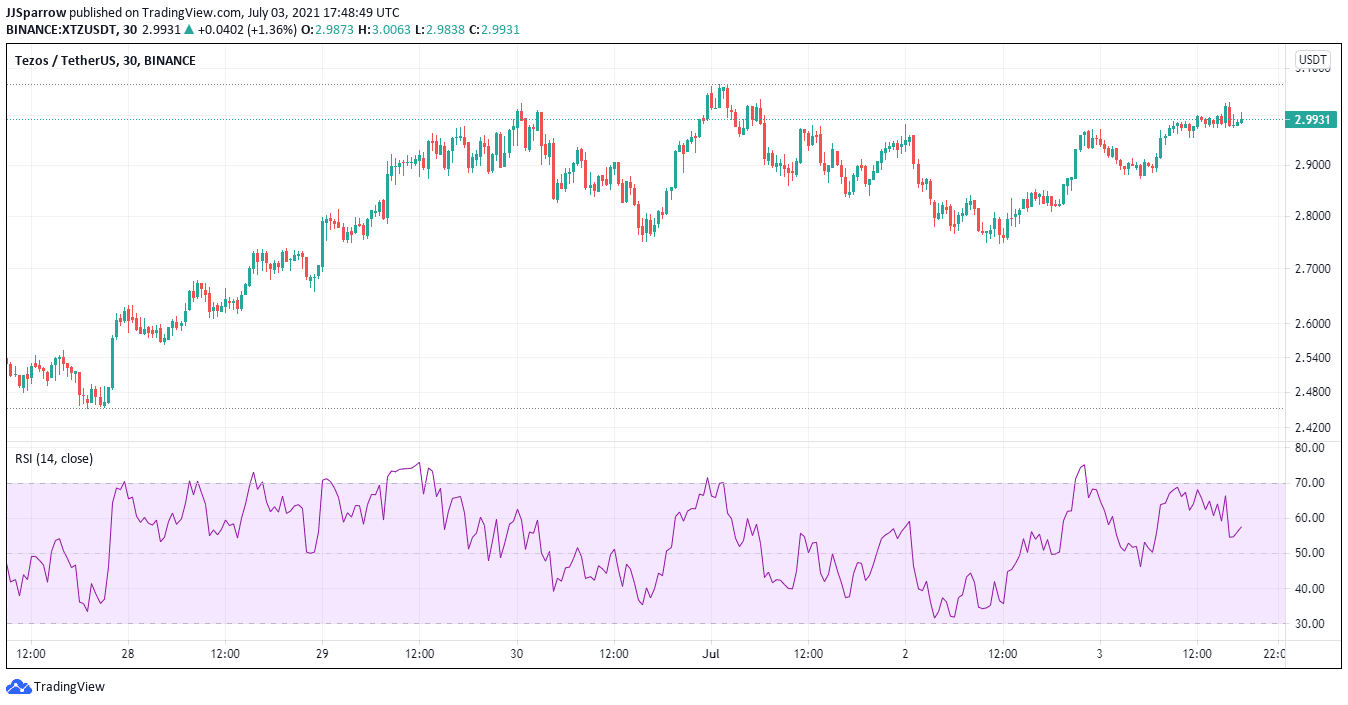
Task: Click the TradingView wordmark text
Action: (x=69, y=687)
